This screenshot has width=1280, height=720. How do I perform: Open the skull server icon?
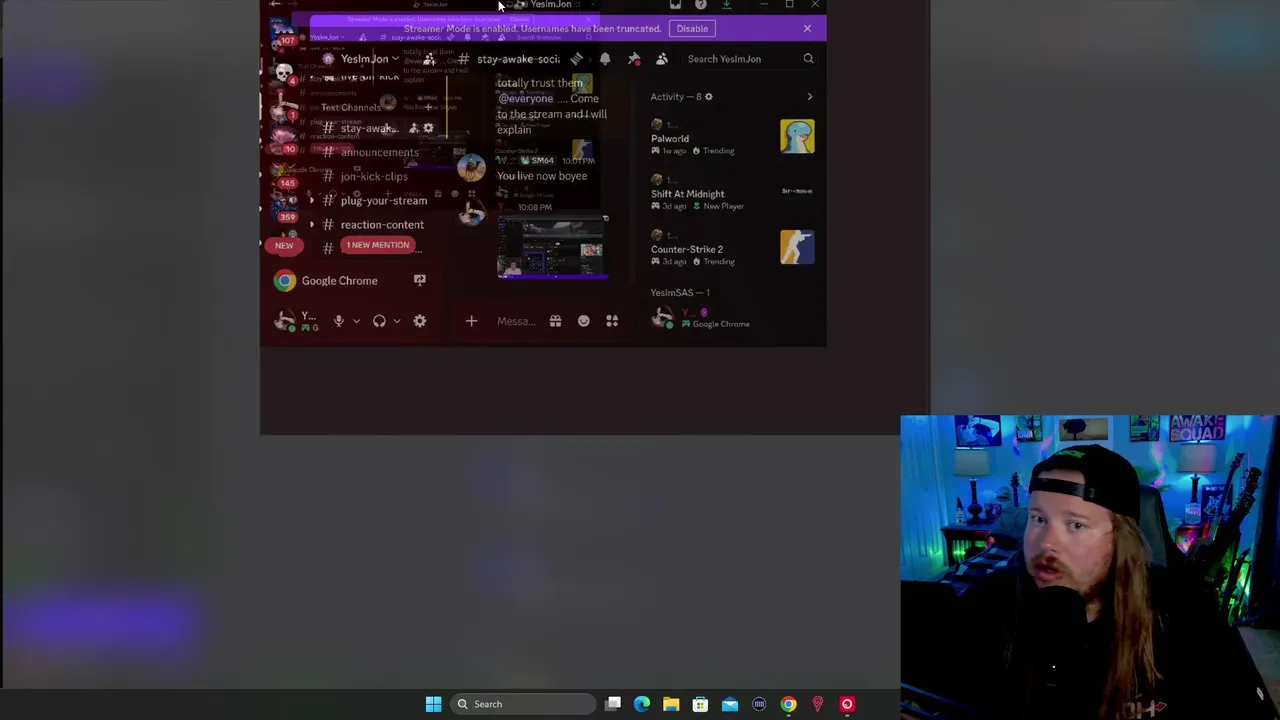click(x=284, y=73)
